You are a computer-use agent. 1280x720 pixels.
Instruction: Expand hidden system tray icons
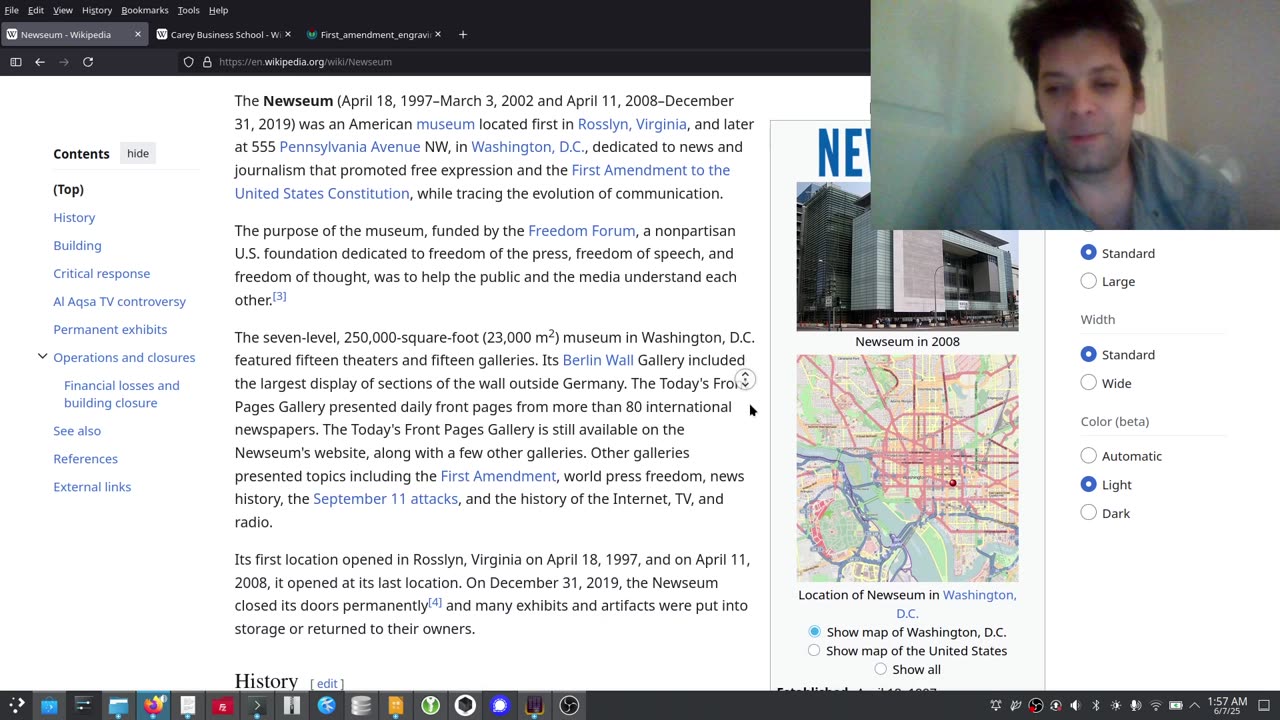[x=1194, y=705]
